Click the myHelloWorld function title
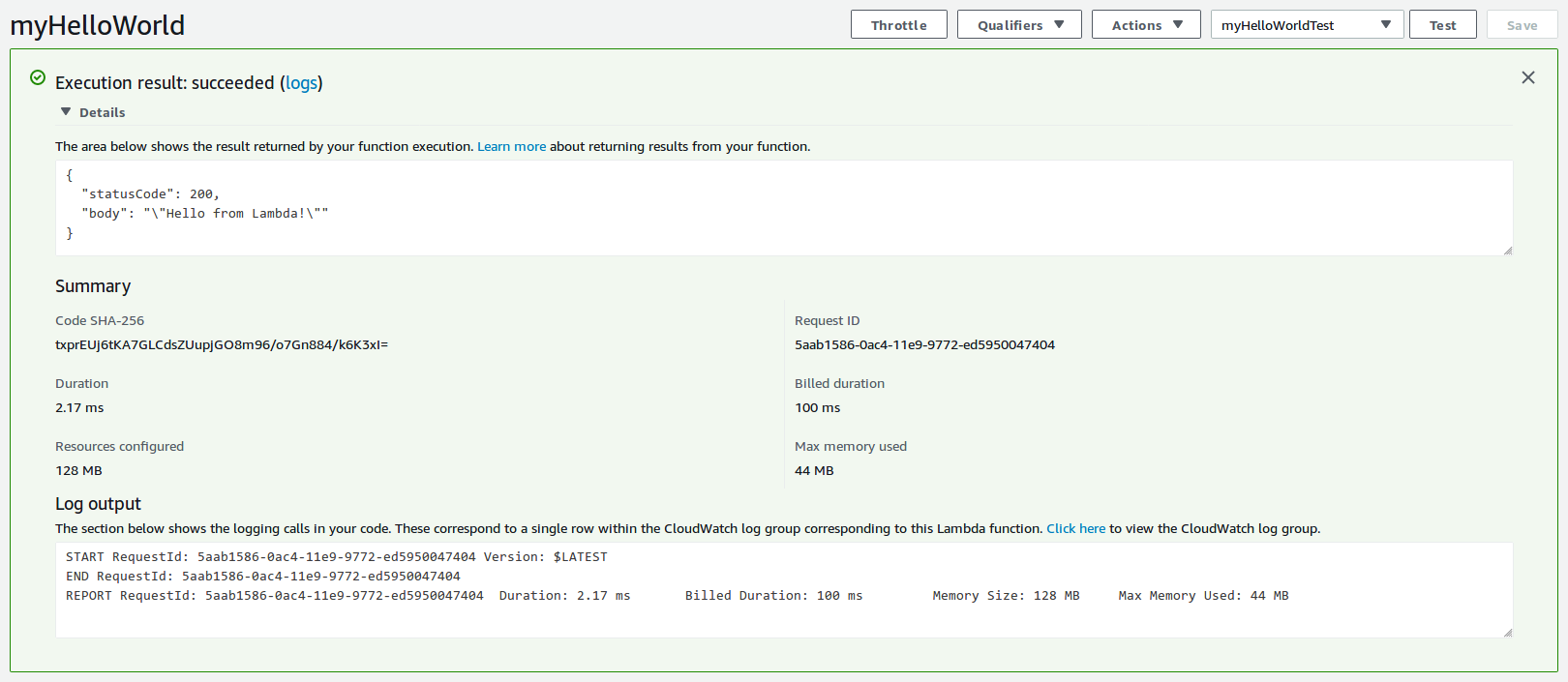The image size is (1568, 682). (98, 26)
